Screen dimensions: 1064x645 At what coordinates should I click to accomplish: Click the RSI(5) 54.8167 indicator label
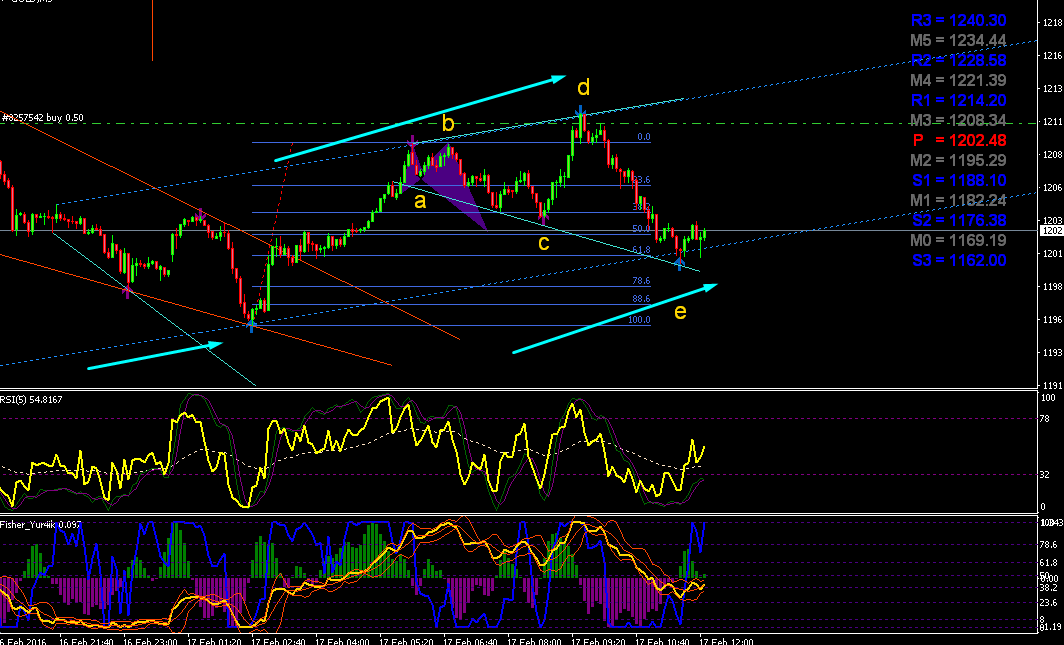tap(31, 399)
